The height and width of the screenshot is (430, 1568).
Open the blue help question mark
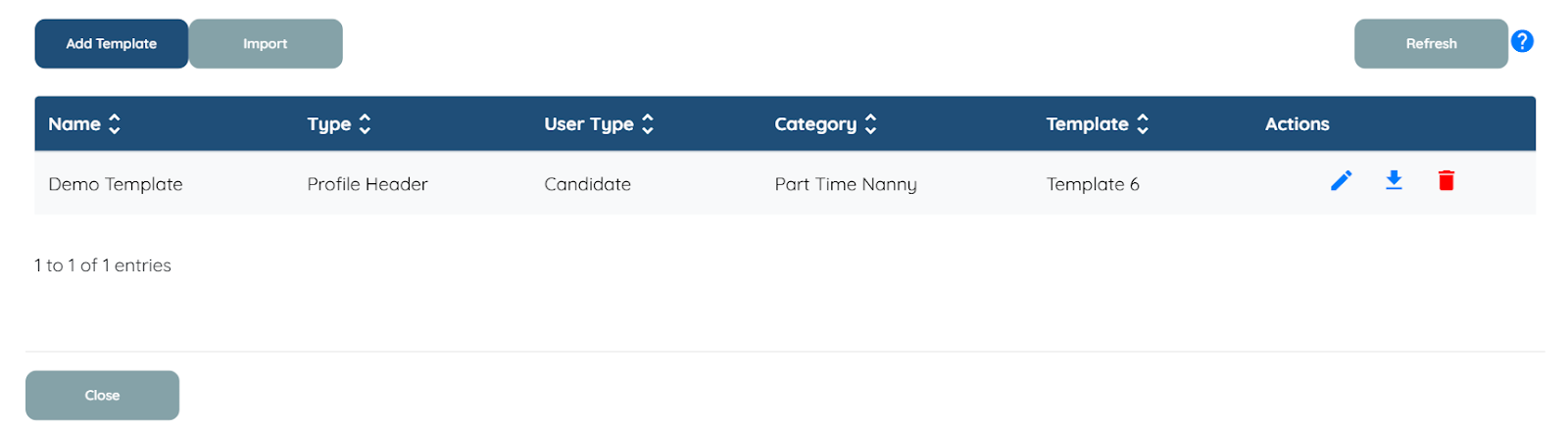(x=1521, y=41)
